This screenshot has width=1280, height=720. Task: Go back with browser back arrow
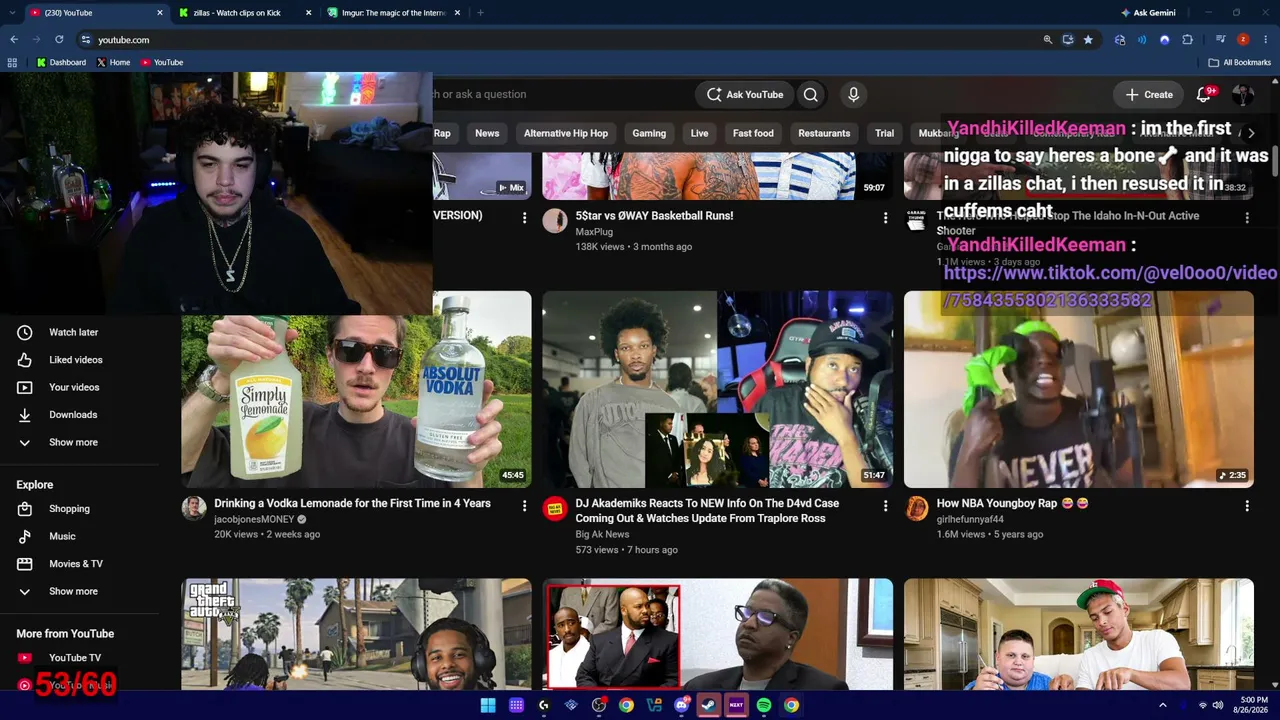pyautogui.click(x=14, y=40)
